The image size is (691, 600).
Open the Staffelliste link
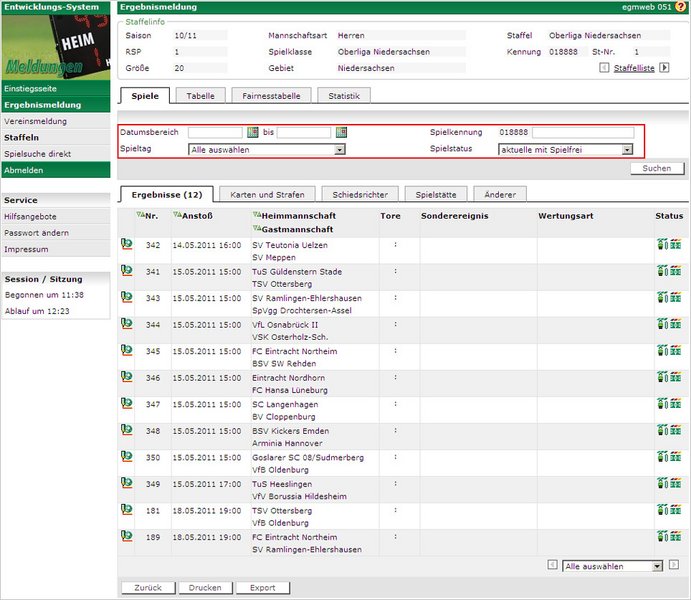[633, 68]
